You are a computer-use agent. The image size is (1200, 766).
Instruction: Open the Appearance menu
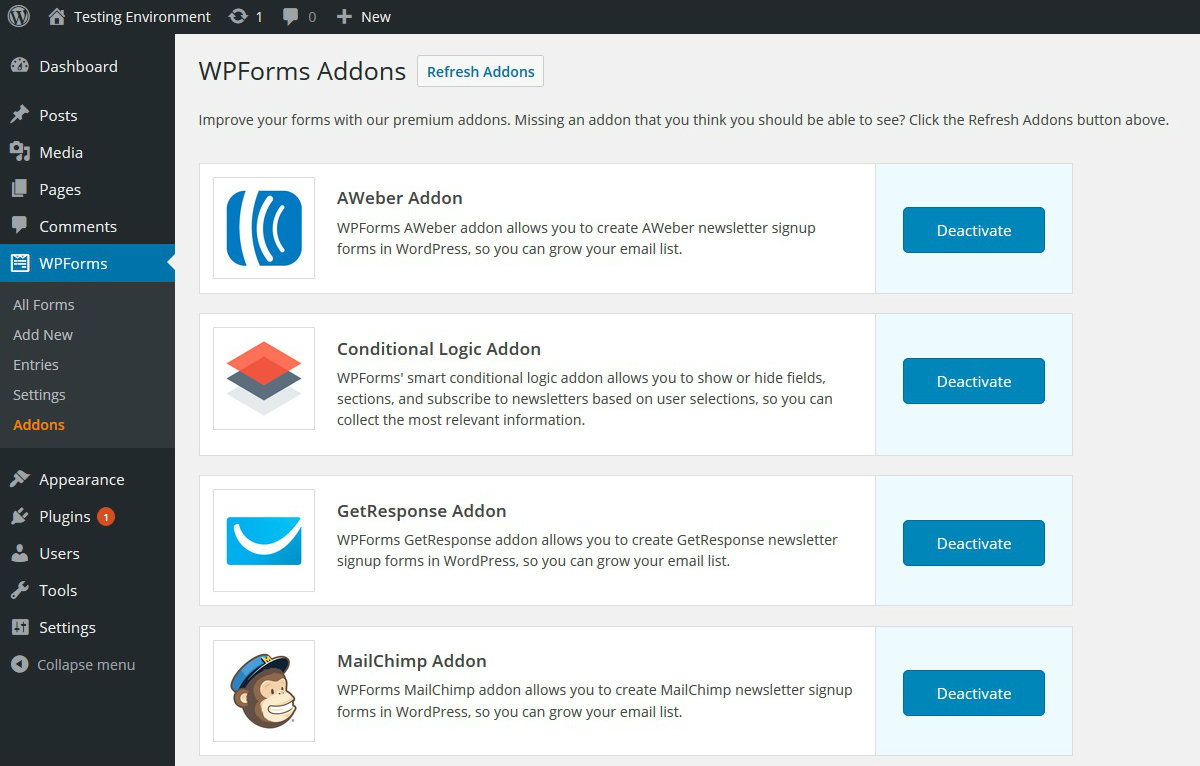pos(81,479)
